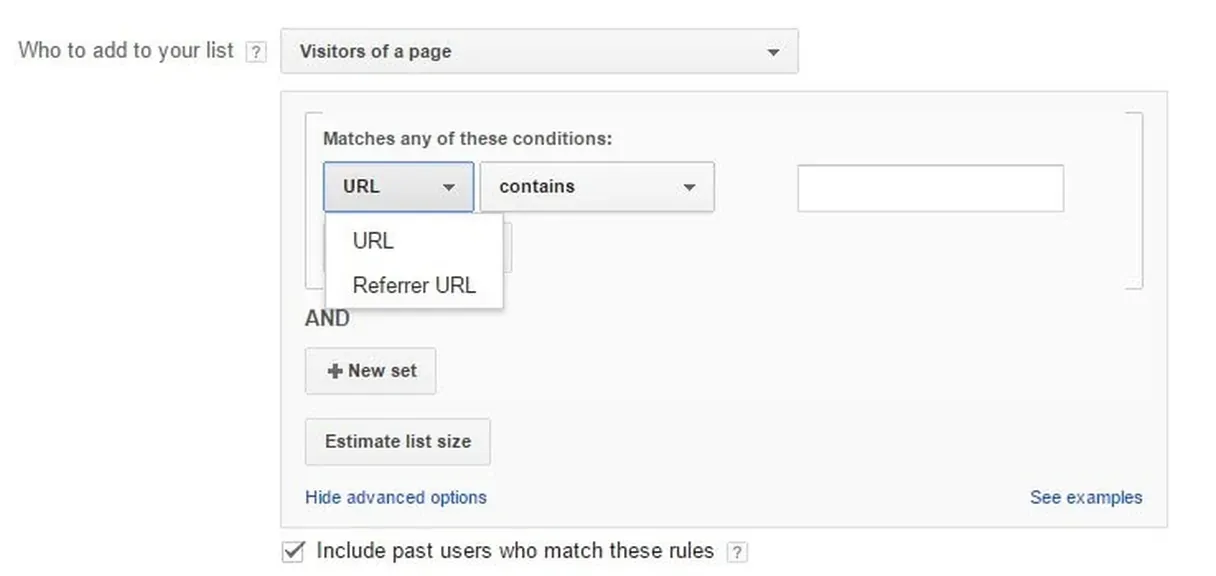The height and width of the screenshot is (576, 1216).
Task: Click help icon beside "Who to add to your list"
Action: (x=256, y=52)
